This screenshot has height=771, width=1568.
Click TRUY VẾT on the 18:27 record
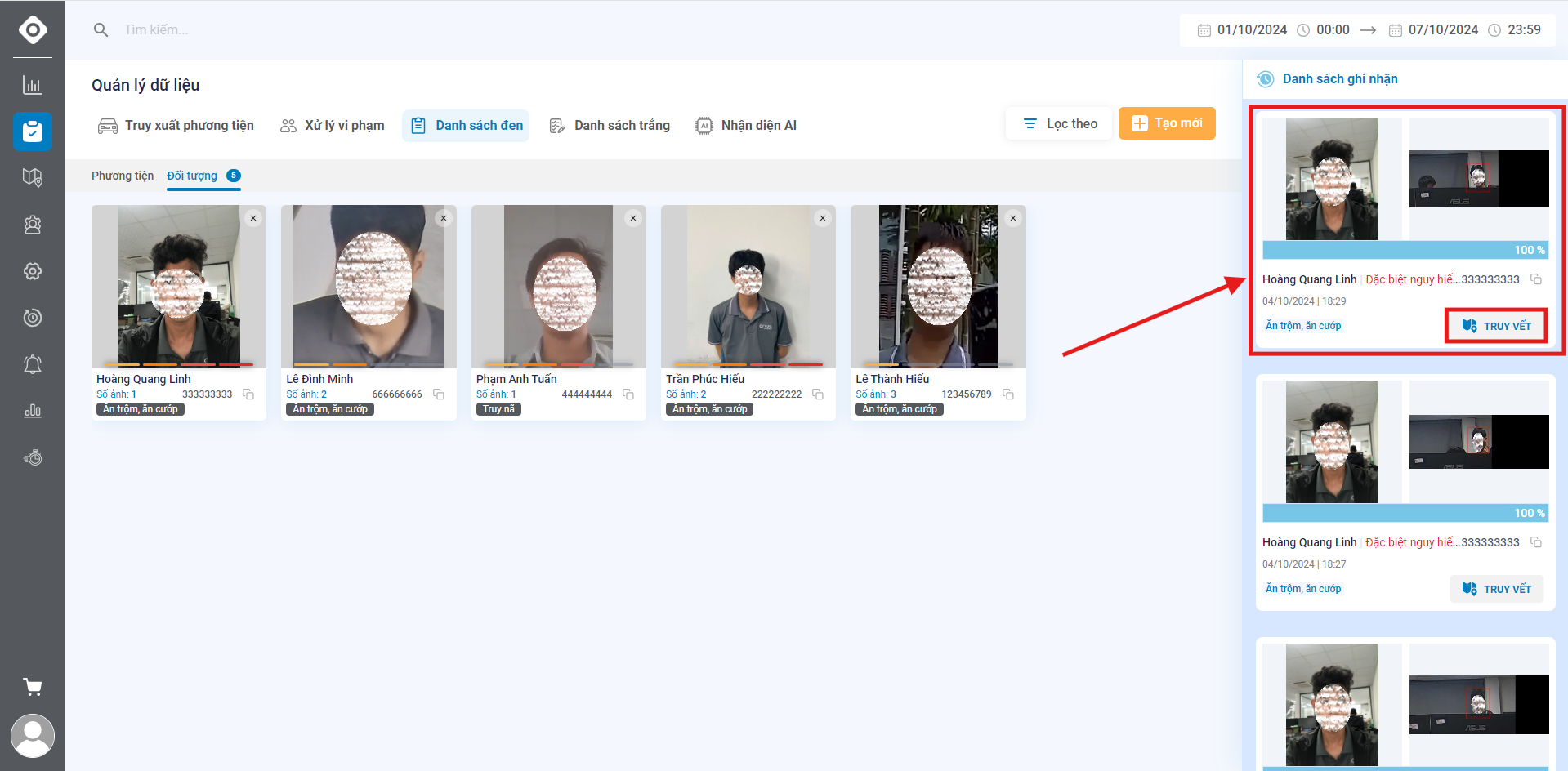tap(1496, 589)
